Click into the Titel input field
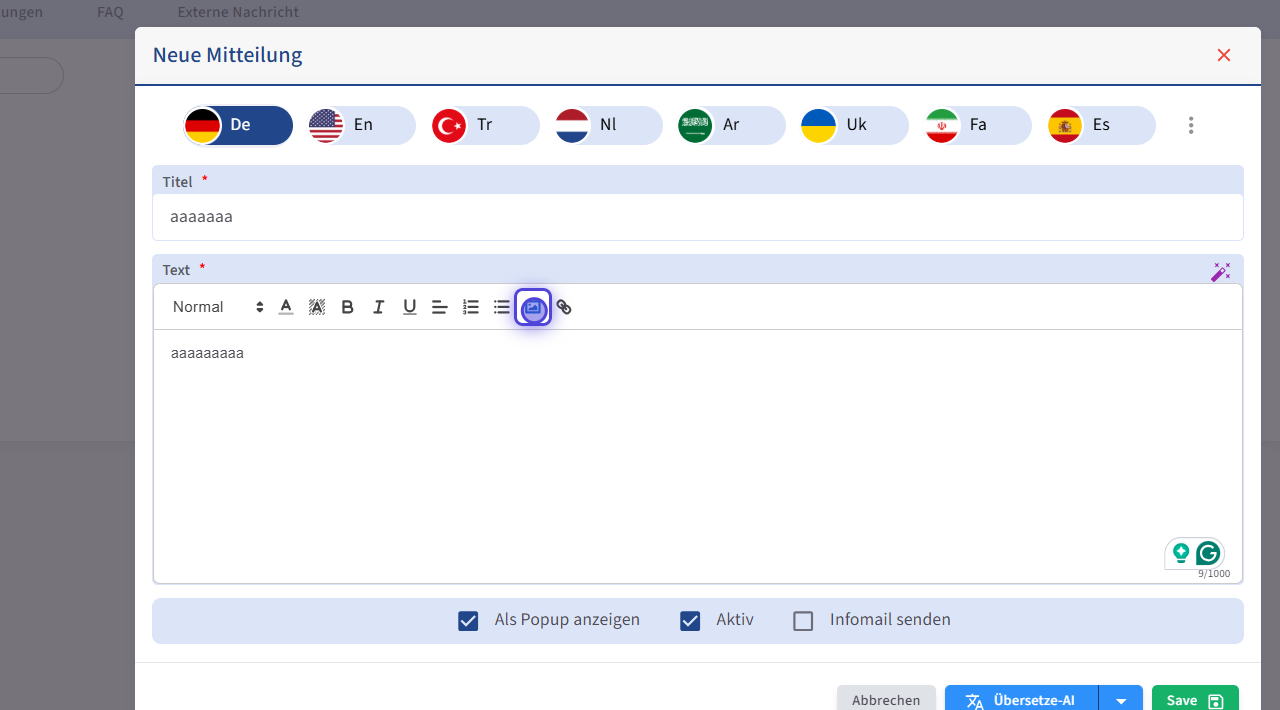Image resolution: width=1280 pixels, height=710 pixels. 697,217
